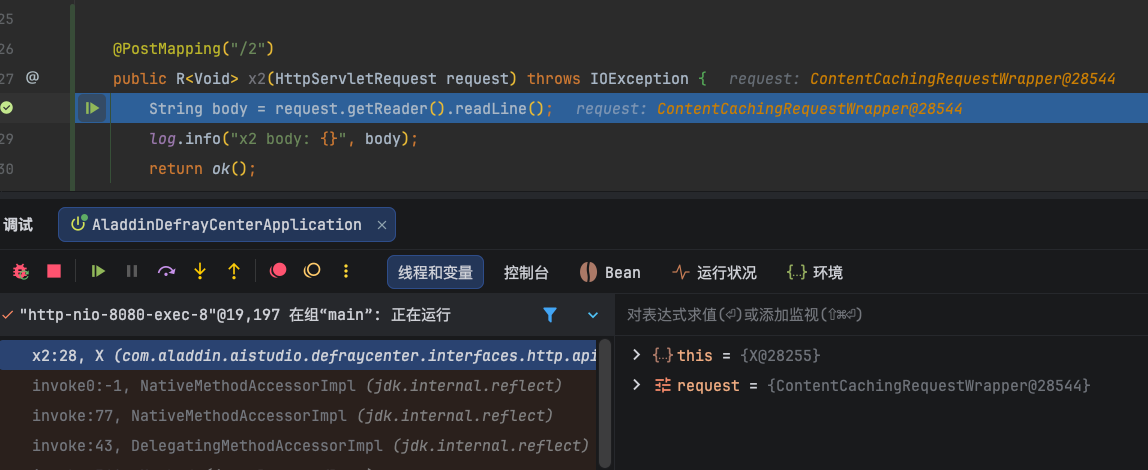Click the Step Over icon
The image size is (1148, 470).
click(x=166, y=271)
